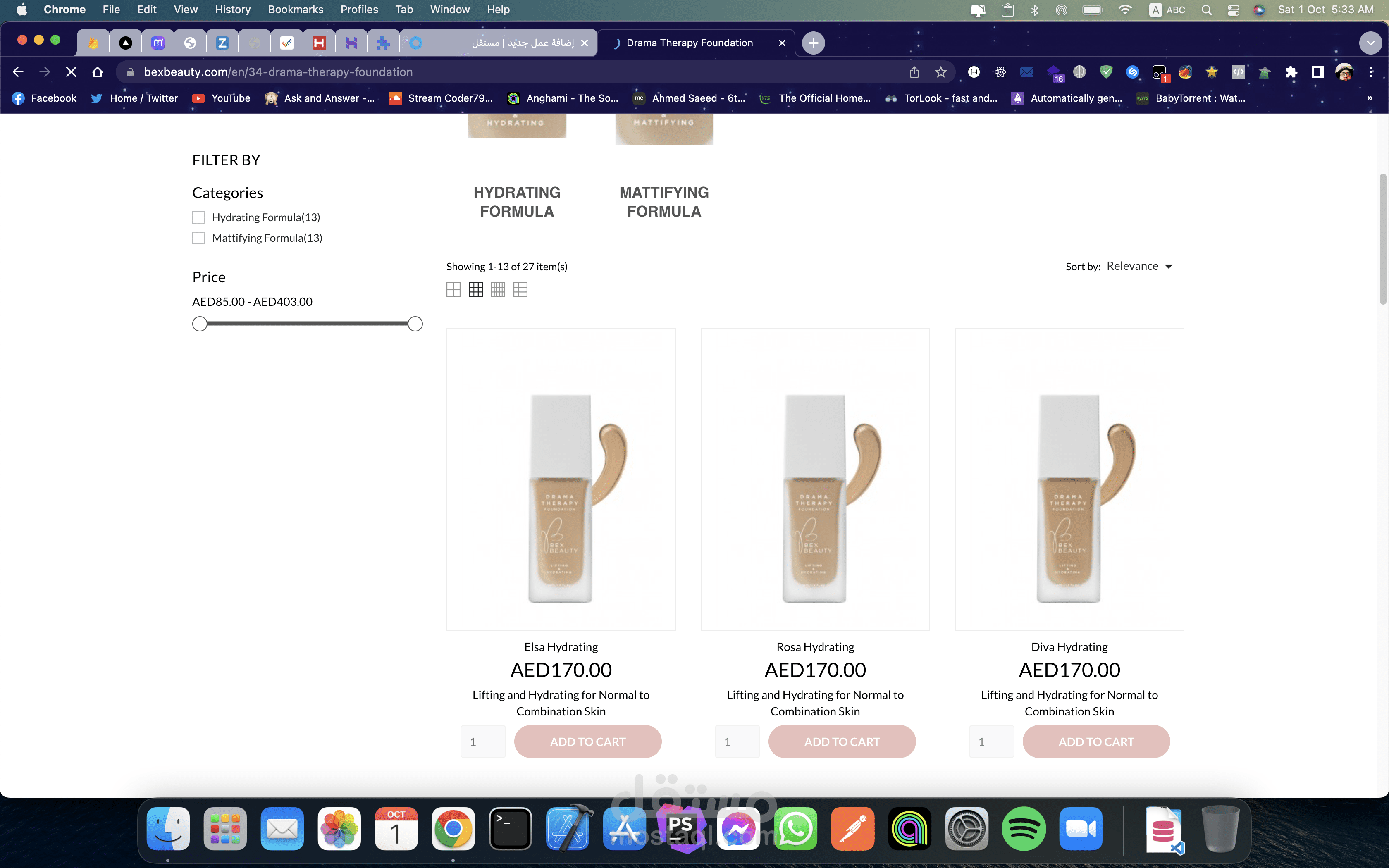This screenshot has width=1389, height=868.
Task: Stop page loading with X button
Action: click(x=71, y=72)
